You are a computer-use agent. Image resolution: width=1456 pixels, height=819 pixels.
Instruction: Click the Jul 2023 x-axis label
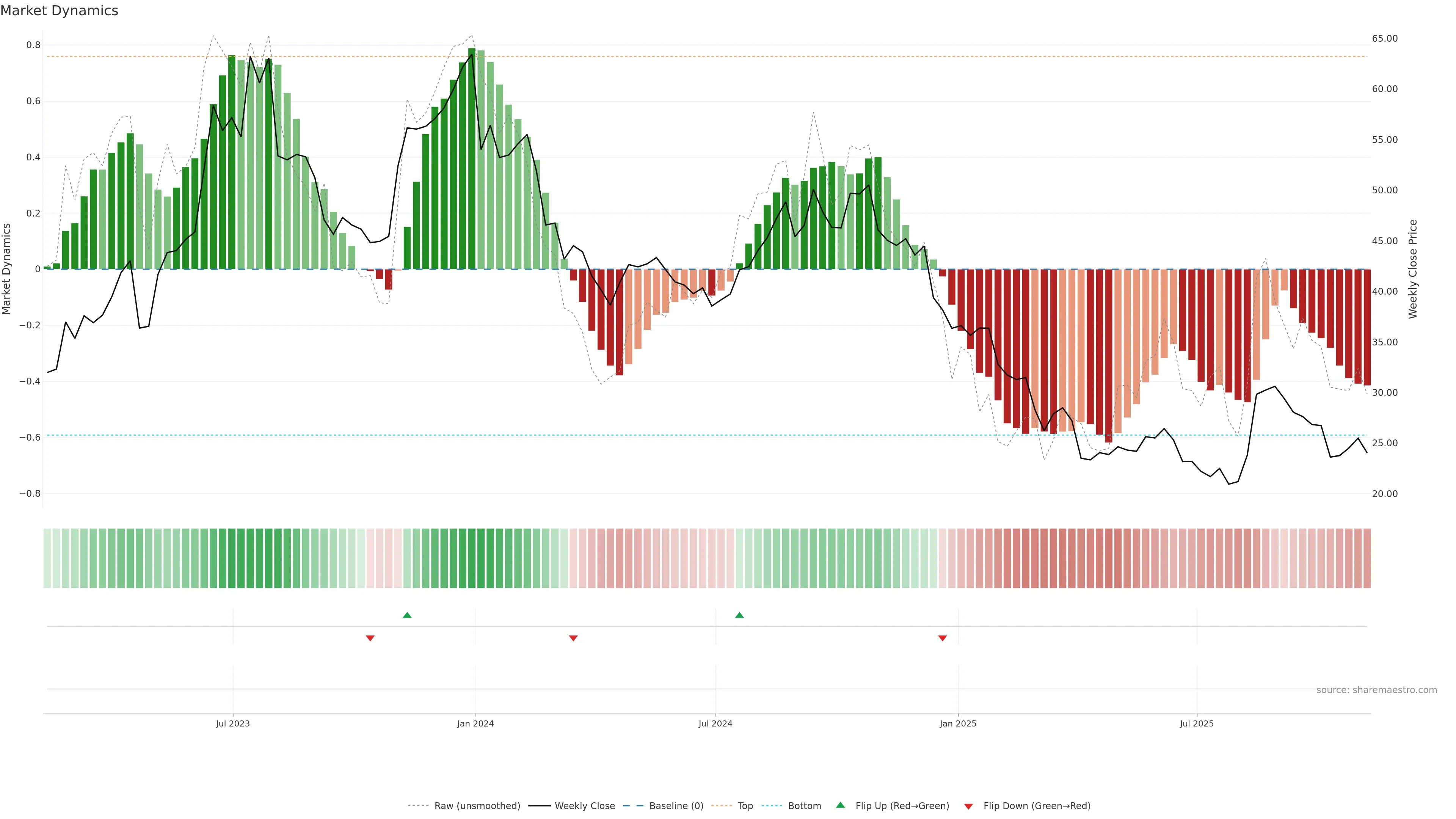click(232, 723)
